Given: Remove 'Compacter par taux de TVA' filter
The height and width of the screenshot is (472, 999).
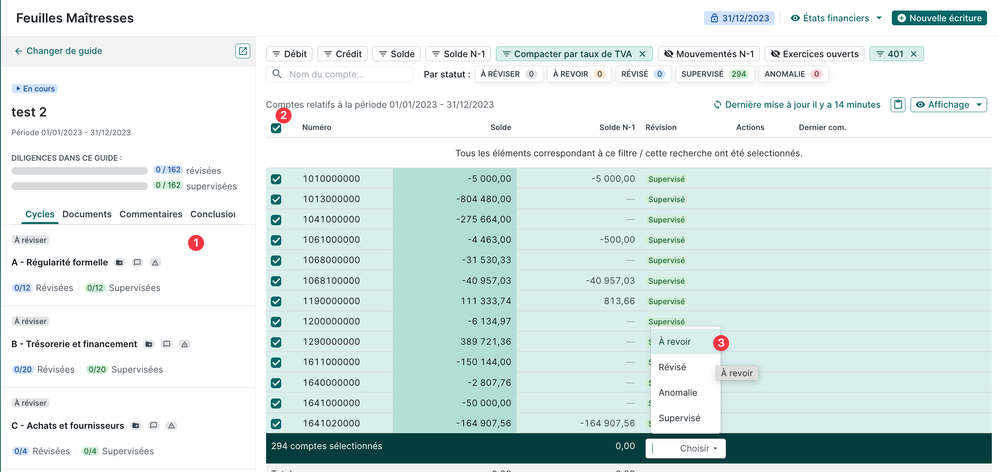Looking at the screenshot, I should coord(642,54).
